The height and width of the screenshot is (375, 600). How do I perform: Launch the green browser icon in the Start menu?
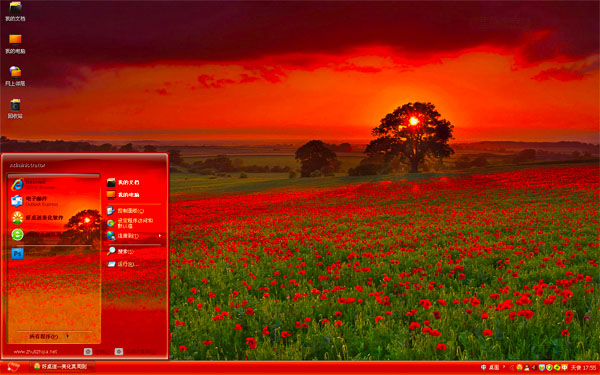coord(17,234)
